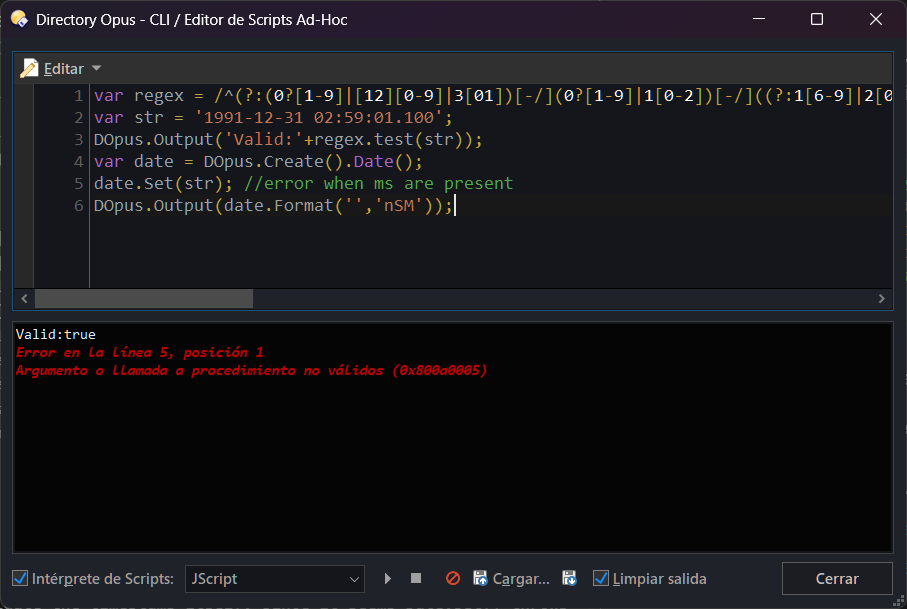Click the Cerrar button
907x609 pixels.
(x=837, y=578)
